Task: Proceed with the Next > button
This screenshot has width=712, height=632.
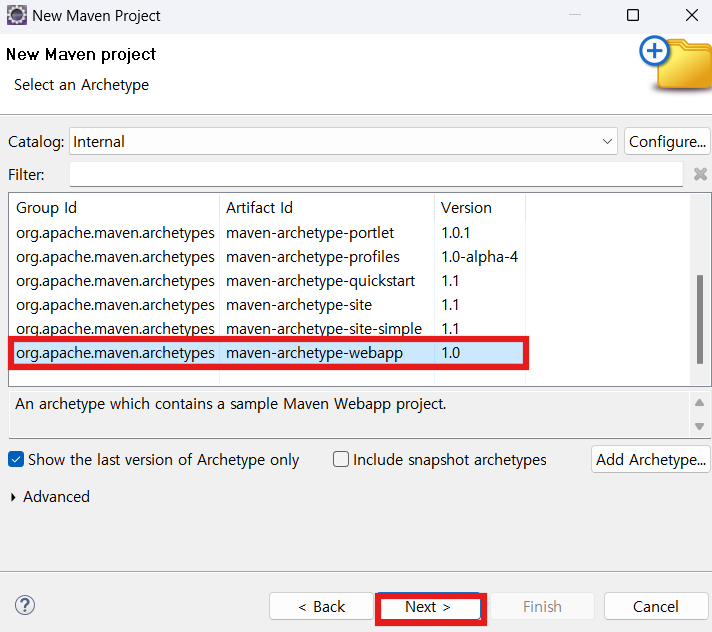Action: [430, 607]
